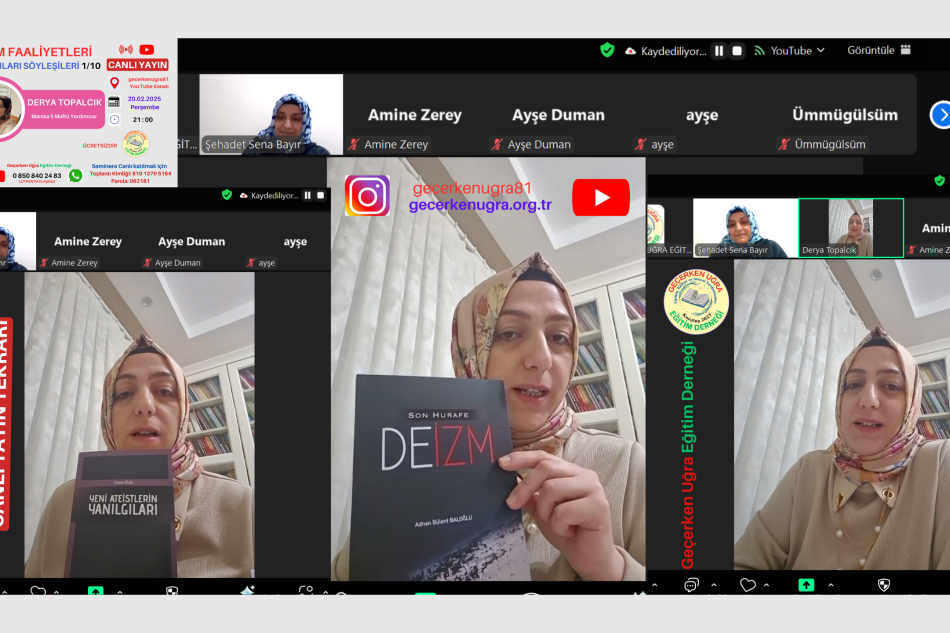Click the calendar icon beside 20.02.2025
950x633 pixels.
tap(114, 101)
